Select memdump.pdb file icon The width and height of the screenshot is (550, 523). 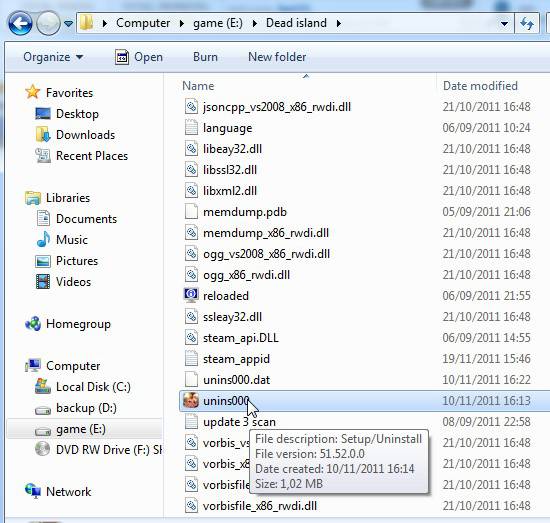coord(191,212)
